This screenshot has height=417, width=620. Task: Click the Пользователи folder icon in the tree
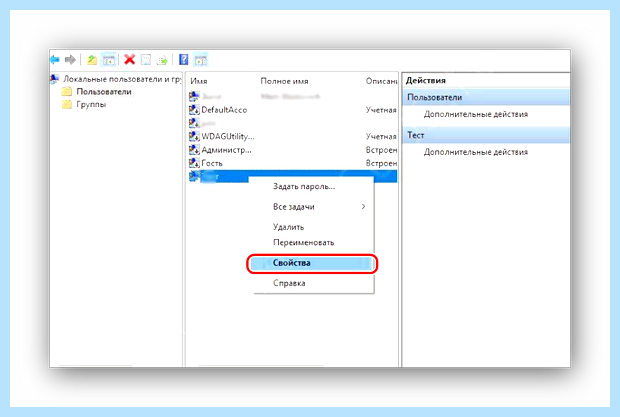[67, 92]
